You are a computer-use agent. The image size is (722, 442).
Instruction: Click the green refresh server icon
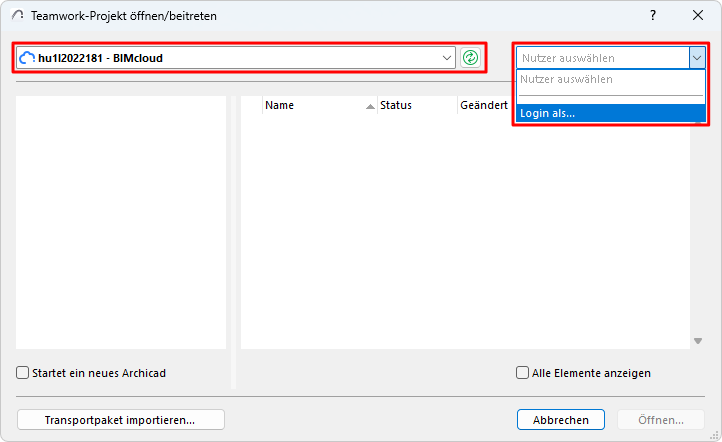pos(470,58)
